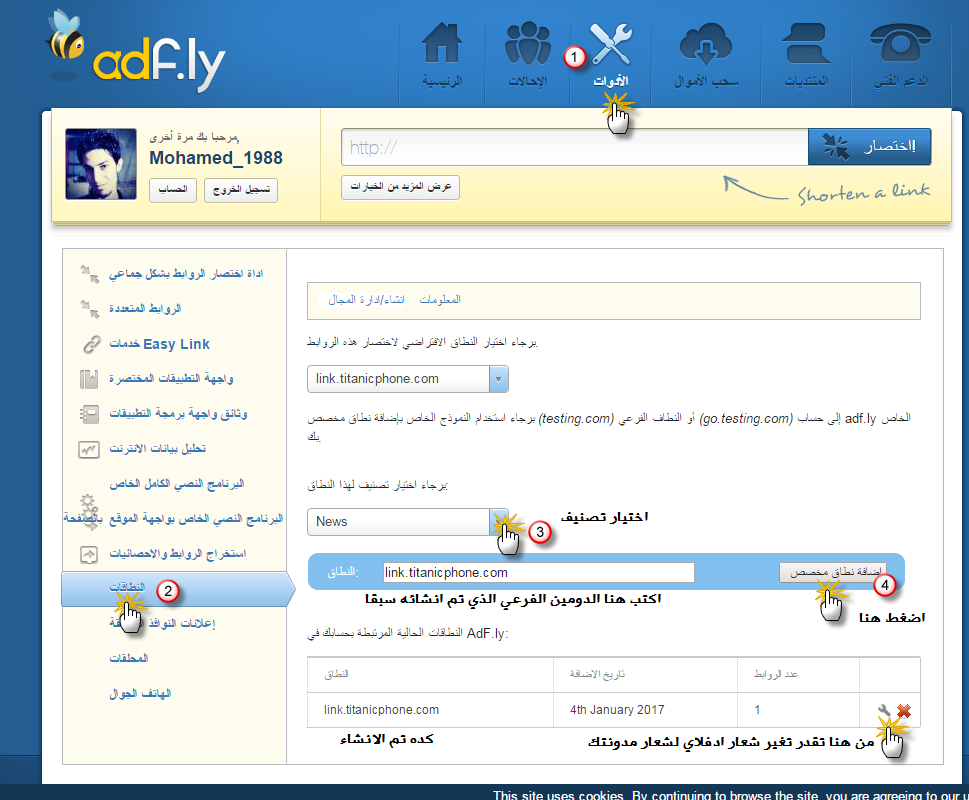Click the multiple links (الروابط المتعددة) sidebar icon
Viewport: 969px width, 800px height.
(90, 309)
